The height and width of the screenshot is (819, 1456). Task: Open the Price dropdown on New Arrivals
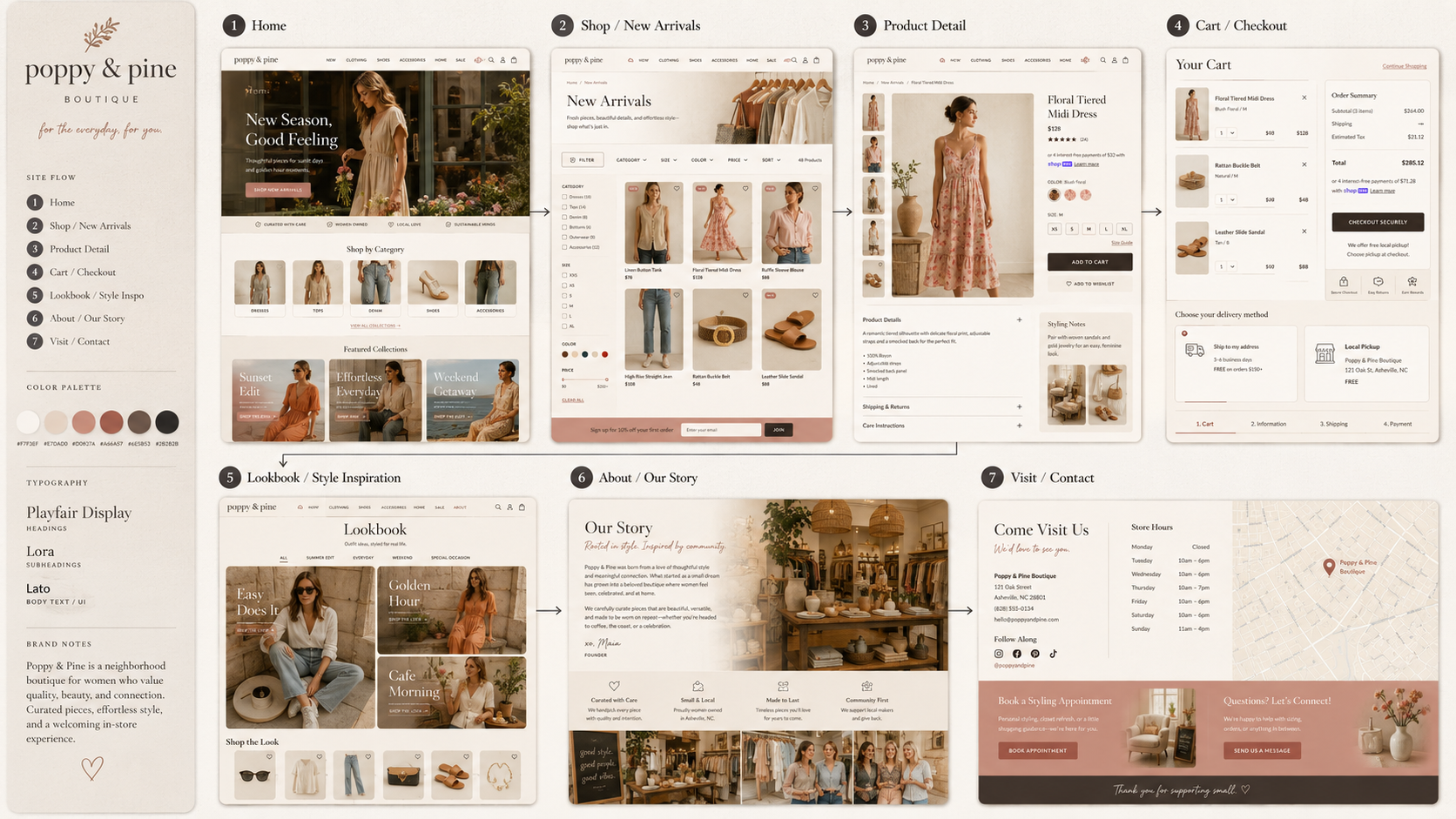[738, 160]
